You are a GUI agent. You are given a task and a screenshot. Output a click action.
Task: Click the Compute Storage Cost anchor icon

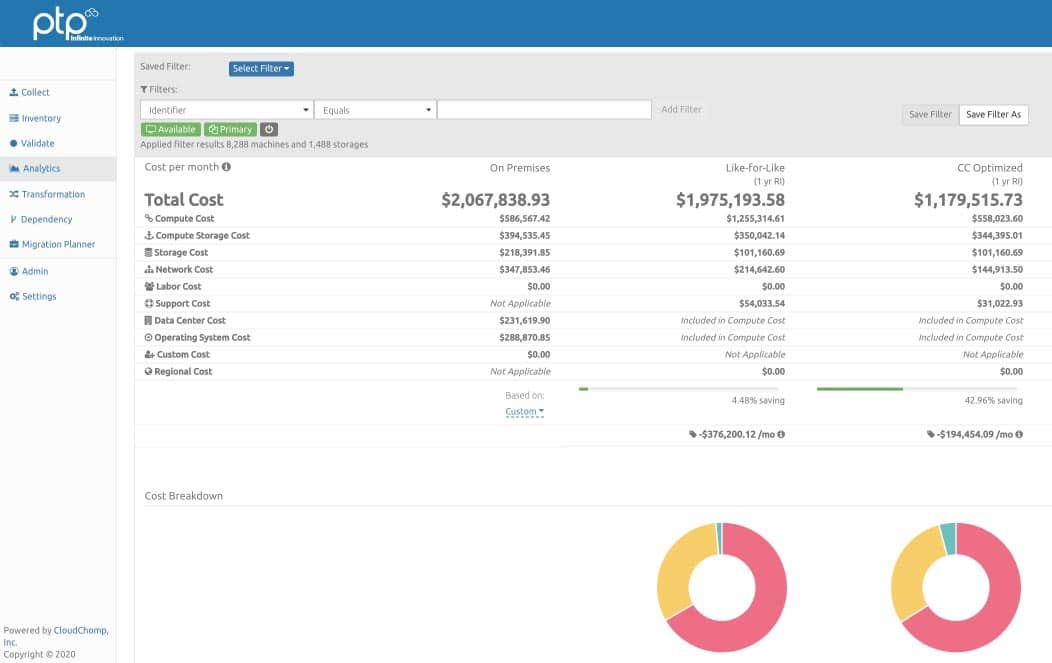coord(149,236)
